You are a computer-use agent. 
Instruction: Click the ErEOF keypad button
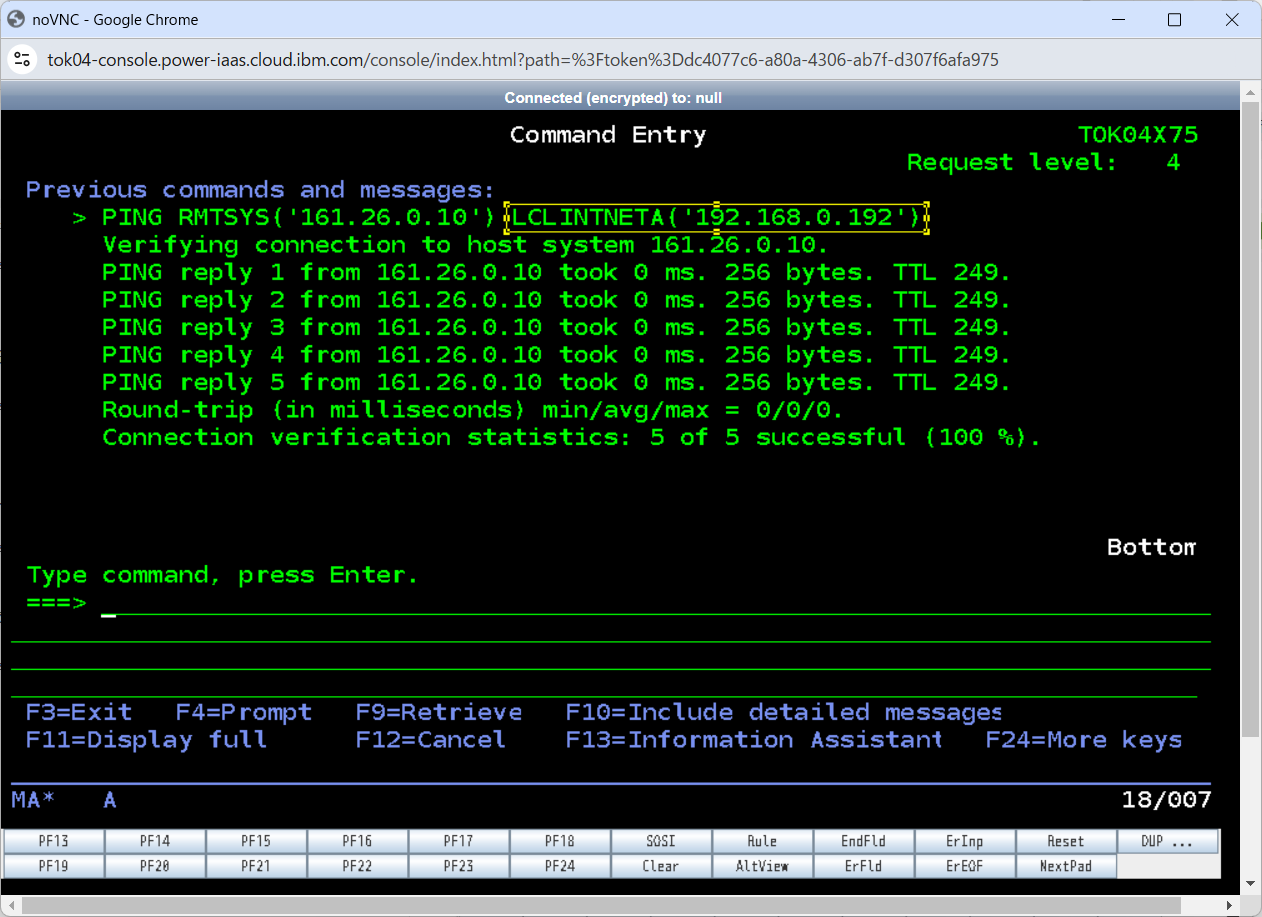click(x=964, y=866)
